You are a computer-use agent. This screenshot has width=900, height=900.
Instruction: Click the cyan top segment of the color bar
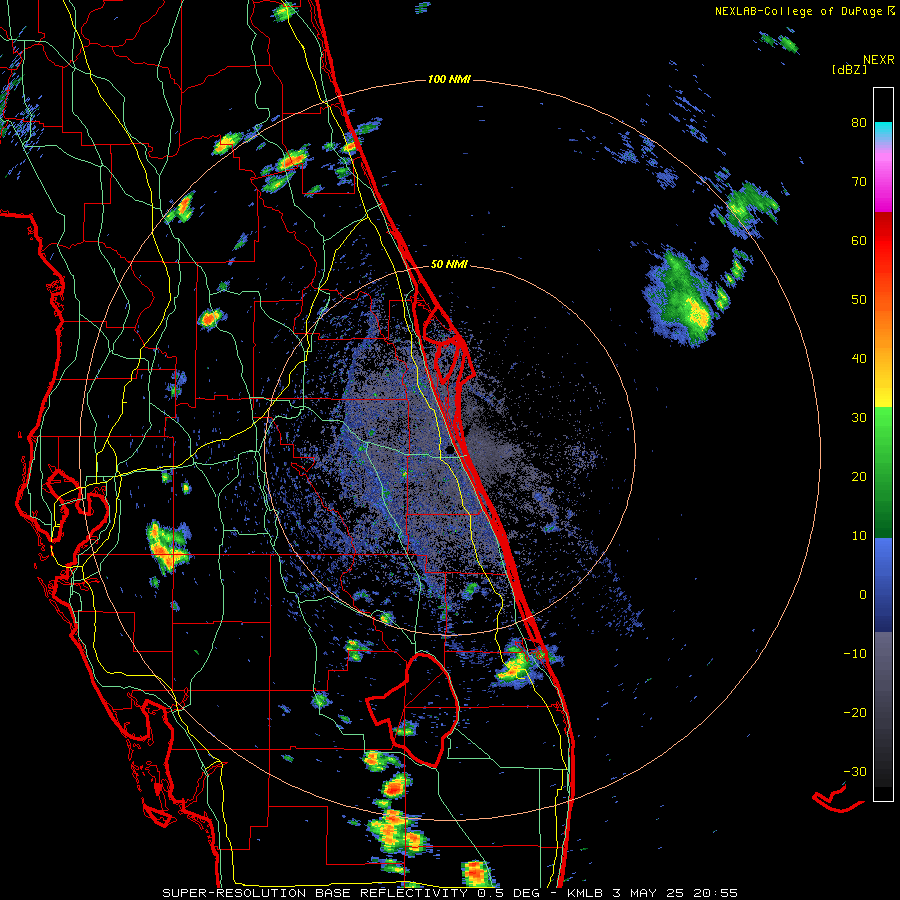point(883,129)
